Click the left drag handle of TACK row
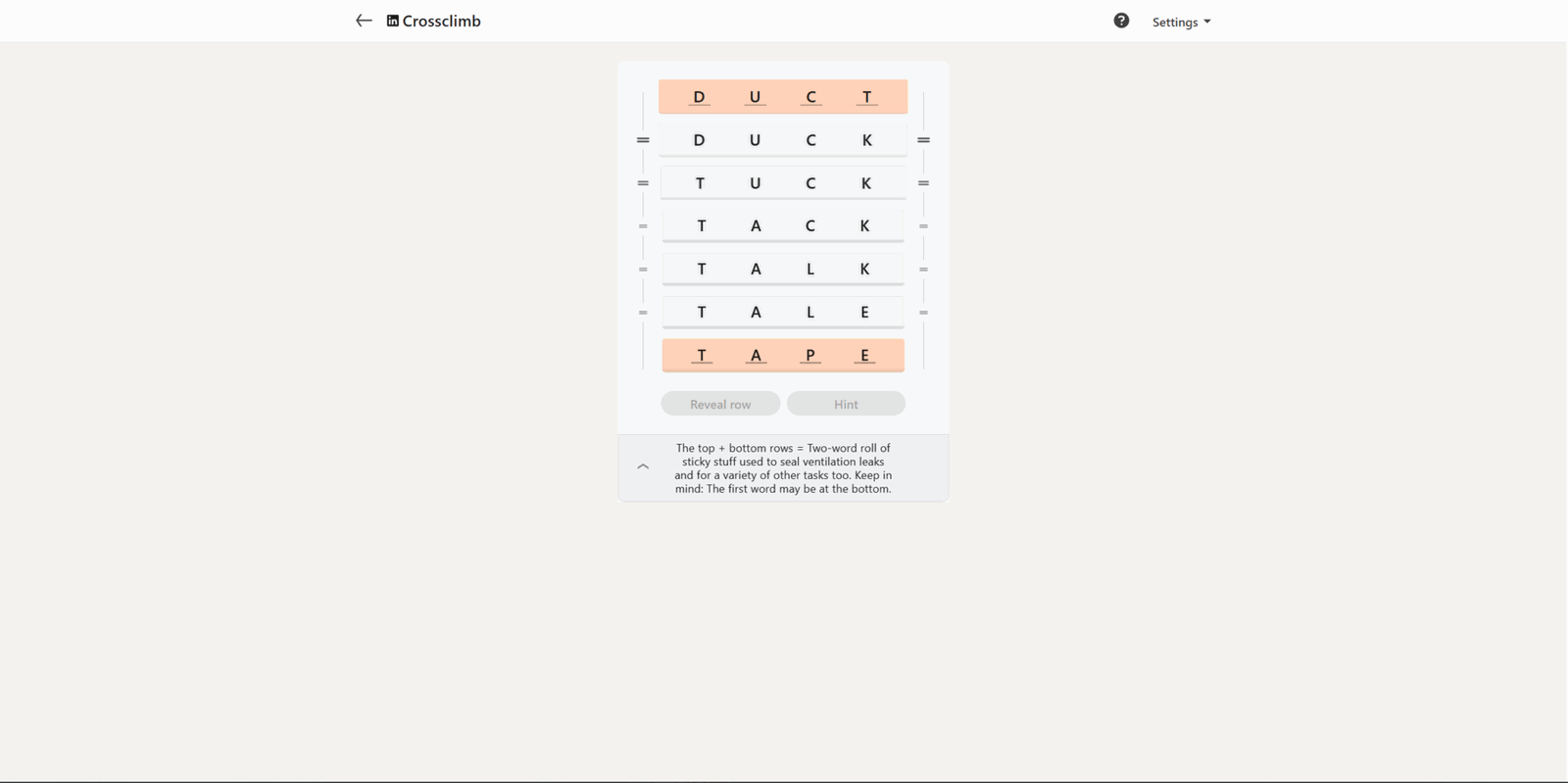 (643, 226)
